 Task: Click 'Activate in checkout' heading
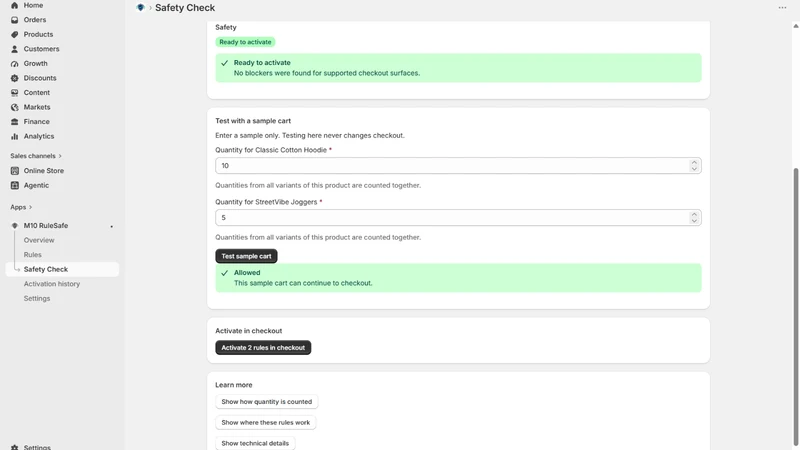[x=248, y=331]
